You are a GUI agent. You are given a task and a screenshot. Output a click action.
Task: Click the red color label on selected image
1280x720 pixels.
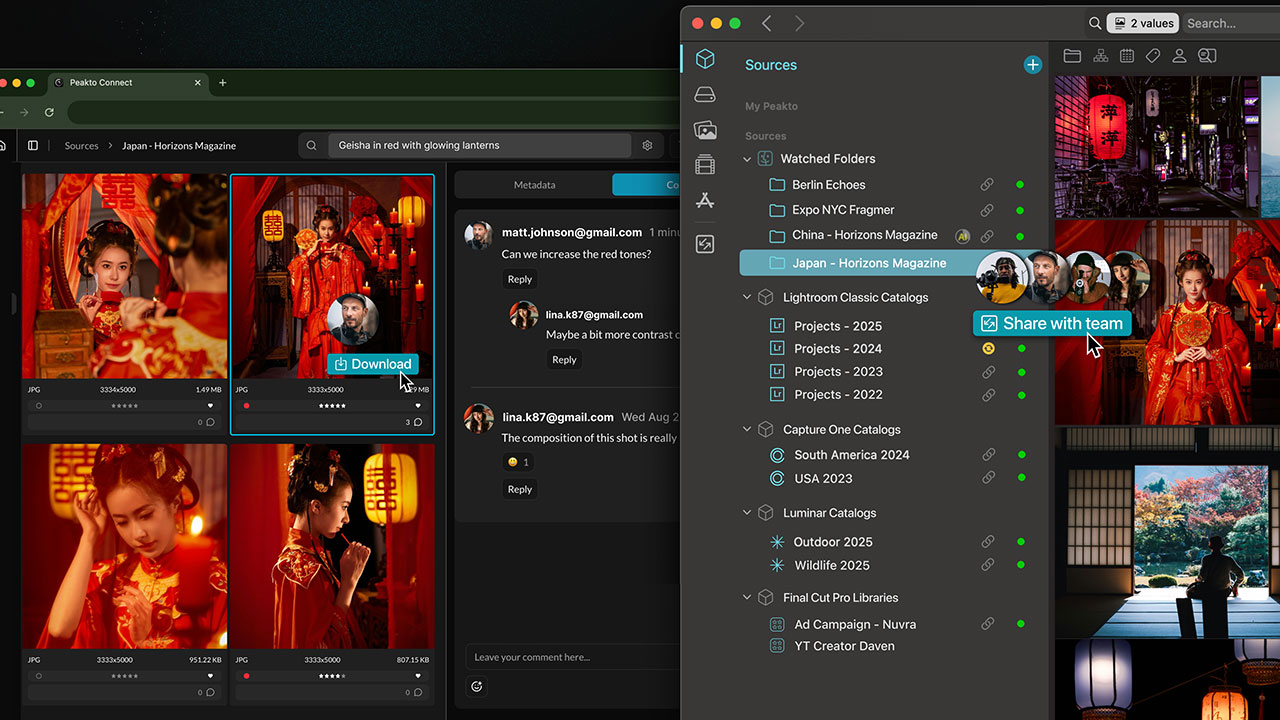click(247, 406)
